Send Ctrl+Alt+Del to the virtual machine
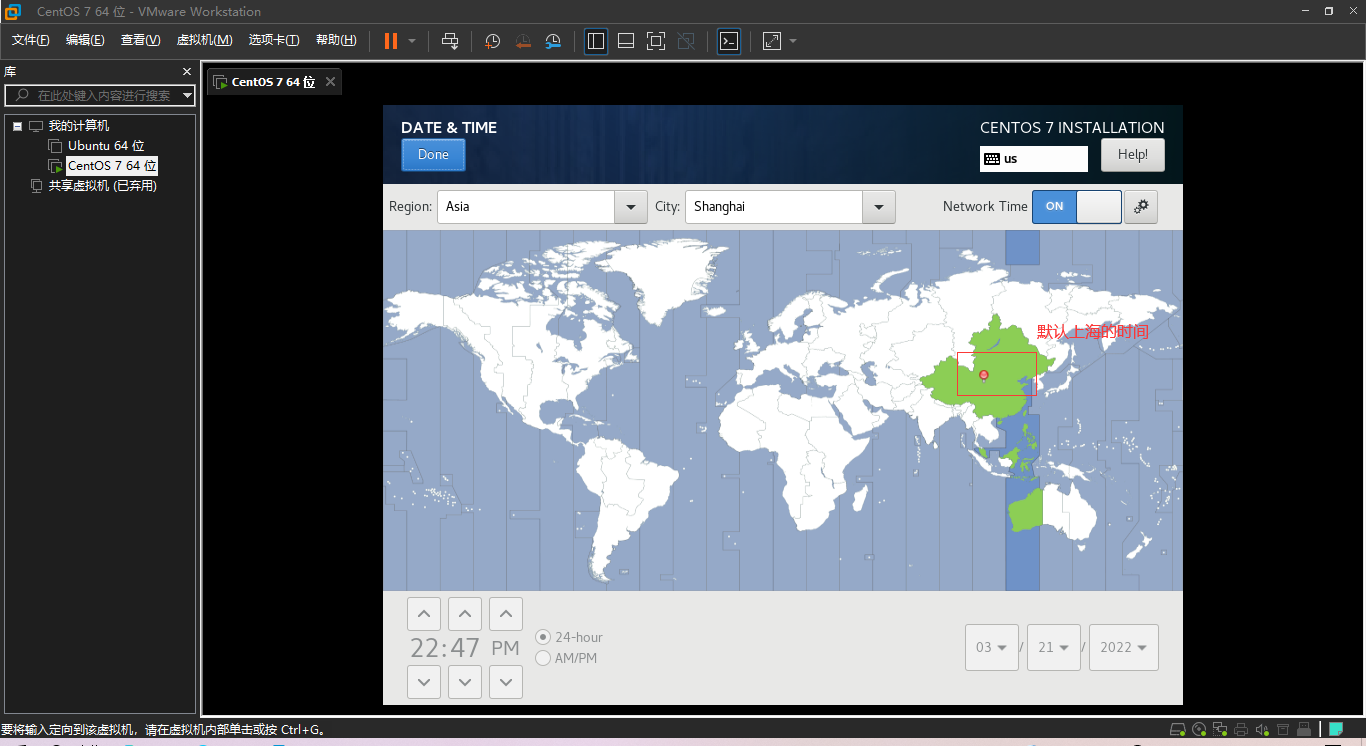1366x746 pixels. pos(450,41)
